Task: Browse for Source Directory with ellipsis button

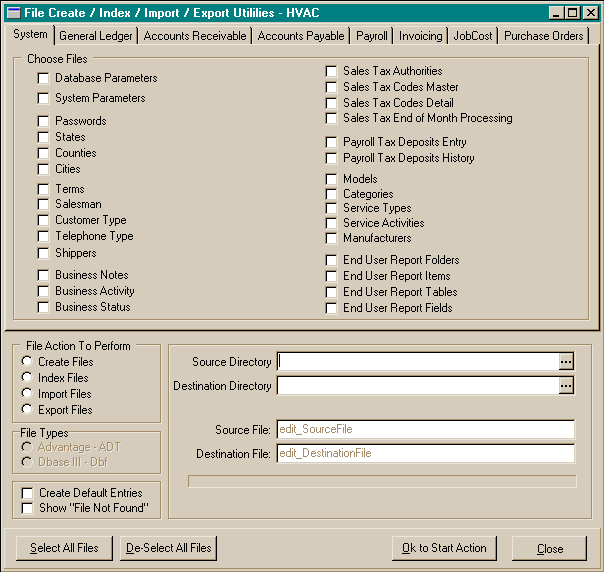Action: click(x=566, y=361)
